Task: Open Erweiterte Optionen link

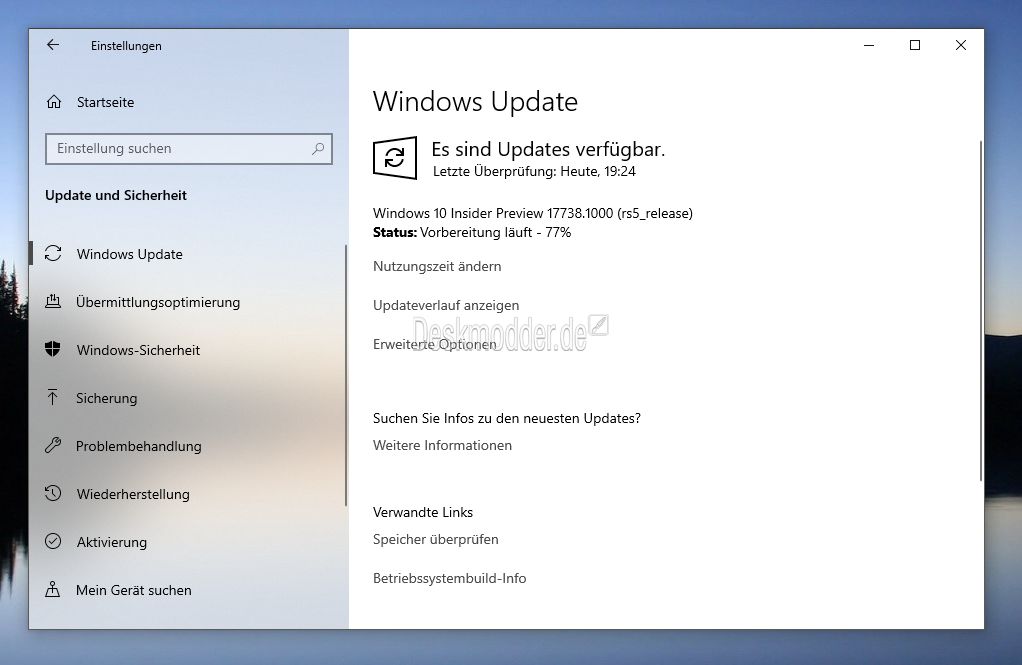Action: click(x=434, y=344)
